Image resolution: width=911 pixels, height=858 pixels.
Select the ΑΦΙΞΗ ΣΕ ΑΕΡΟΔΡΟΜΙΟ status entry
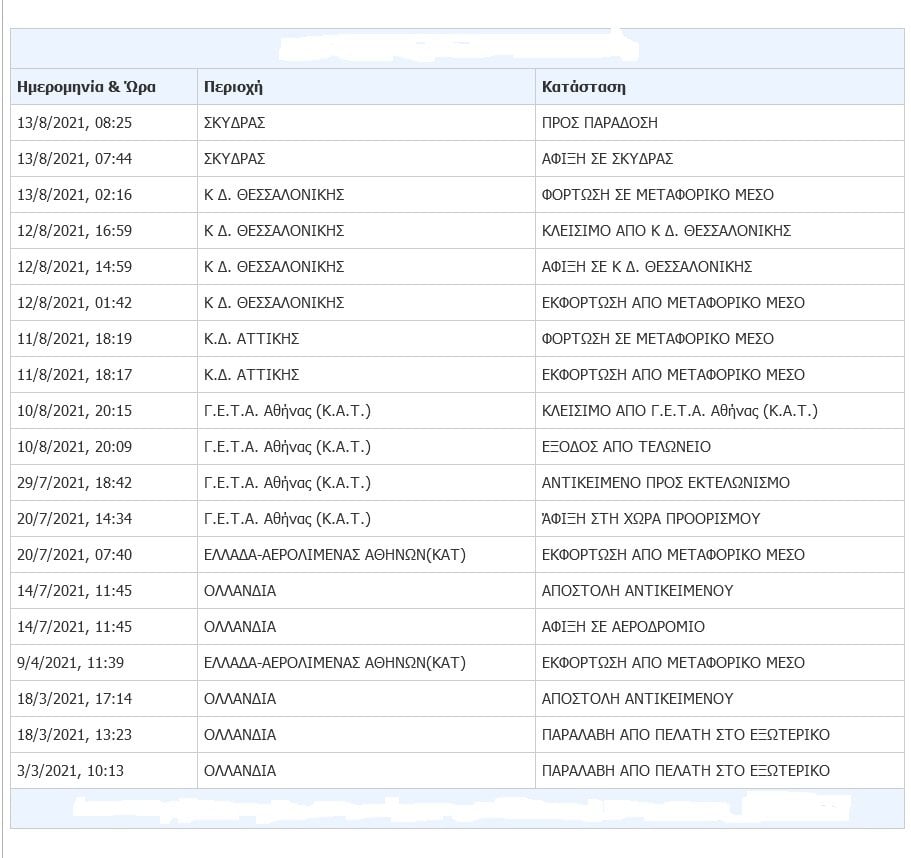coord(623,627)
